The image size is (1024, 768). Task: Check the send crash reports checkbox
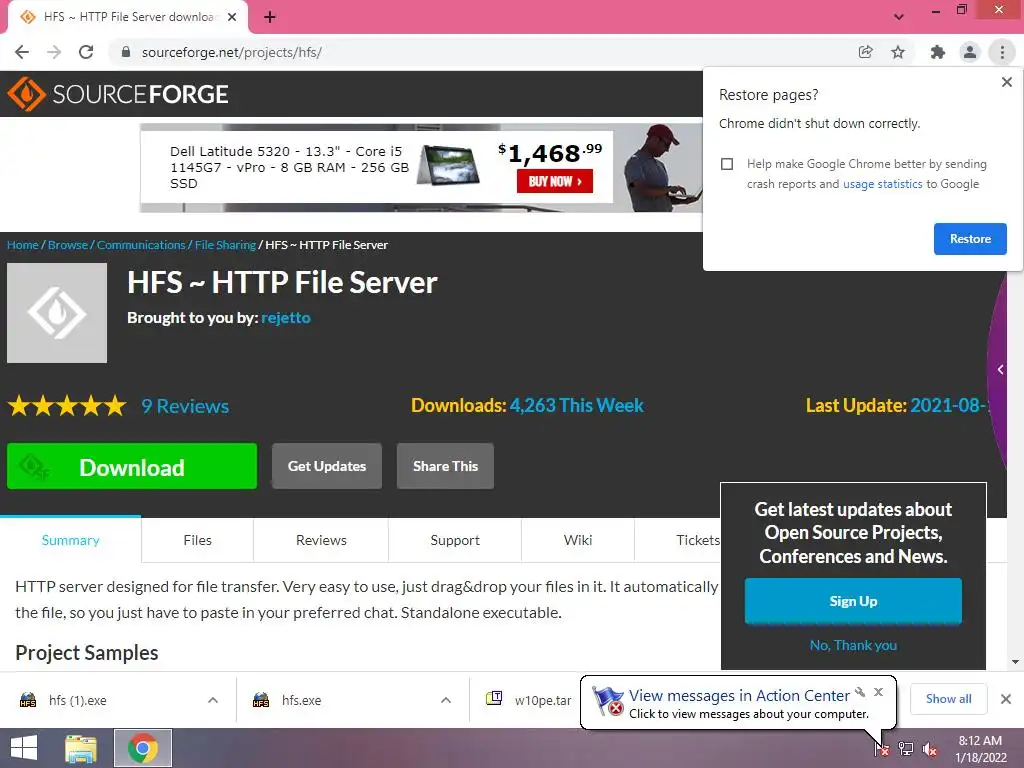727,164
